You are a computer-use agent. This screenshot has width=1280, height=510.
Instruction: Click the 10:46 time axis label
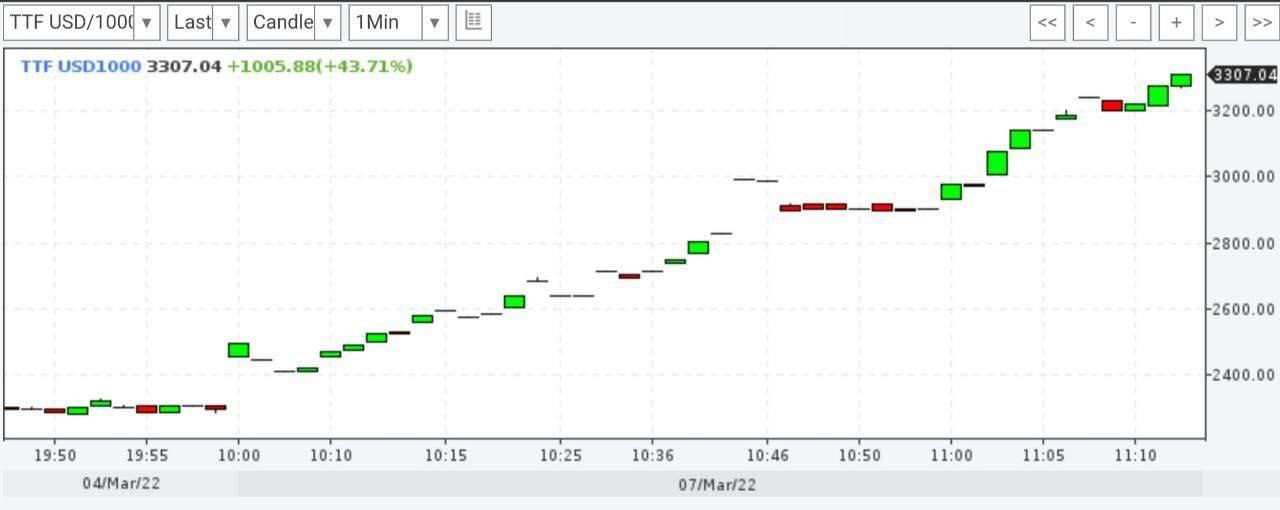click(x=766, y=455)
